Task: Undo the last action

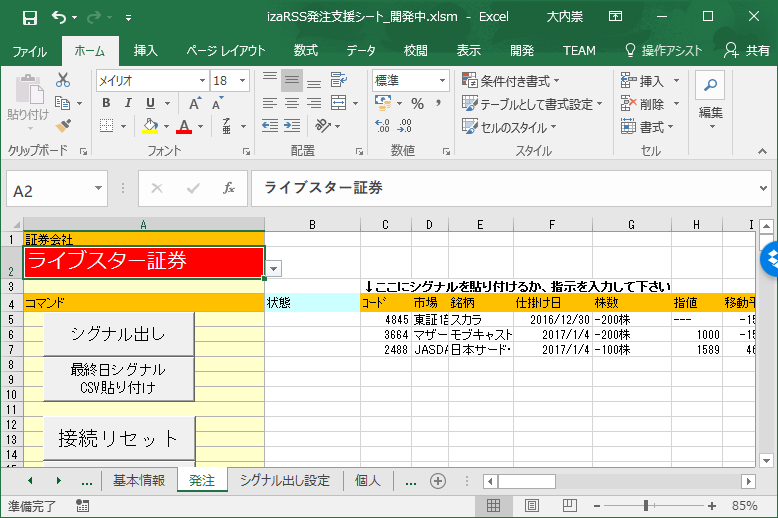Action: pos(59,17)
